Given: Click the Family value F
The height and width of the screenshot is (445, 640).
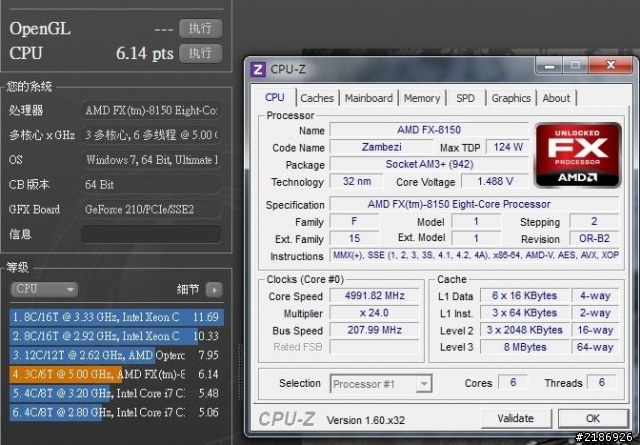Looking at the screenshot, I should 354,221.
